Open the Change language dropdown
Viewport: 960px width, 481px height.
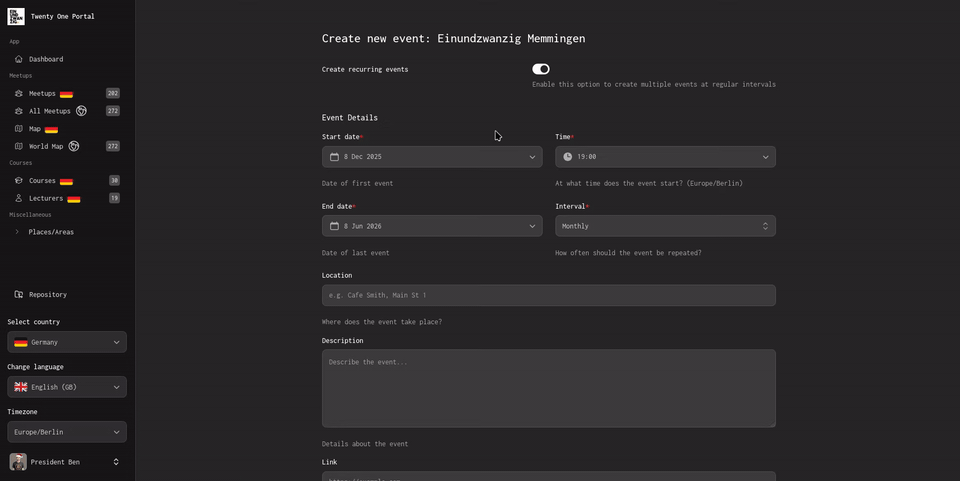67,387
